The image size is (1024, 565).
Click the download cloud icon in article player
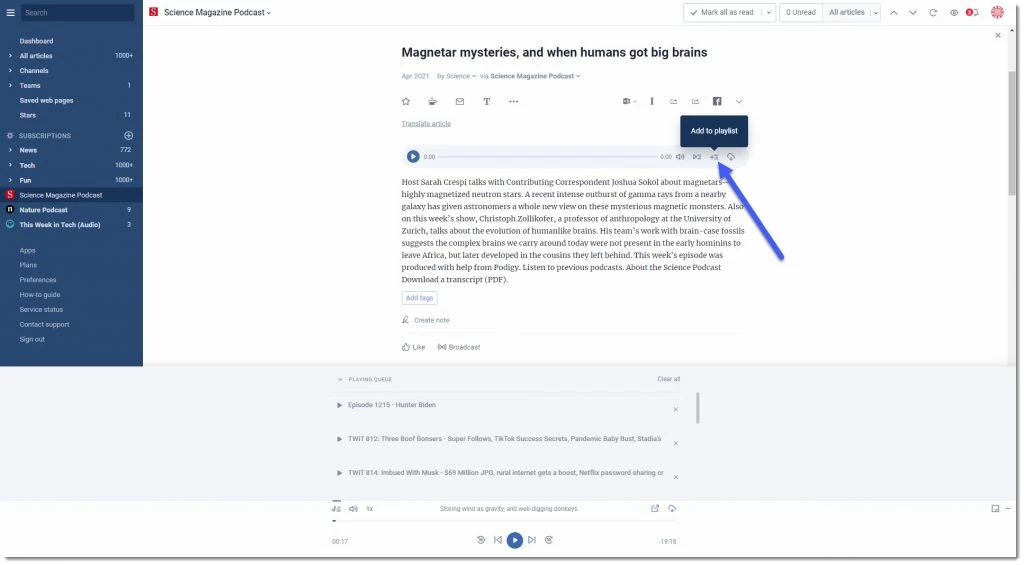(731, 157)
